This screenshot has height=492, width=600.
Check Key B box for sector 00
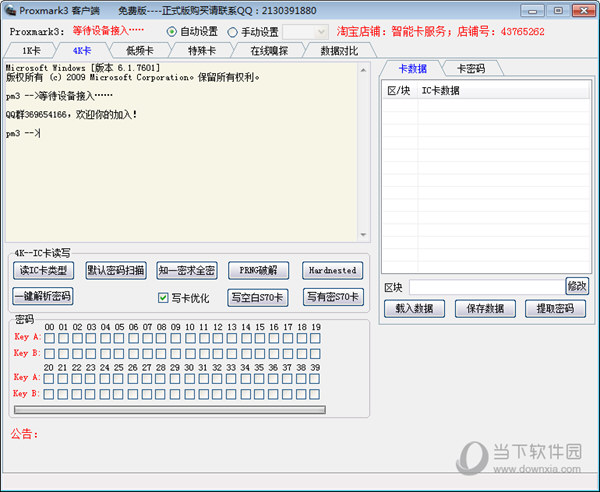[49, 354]
